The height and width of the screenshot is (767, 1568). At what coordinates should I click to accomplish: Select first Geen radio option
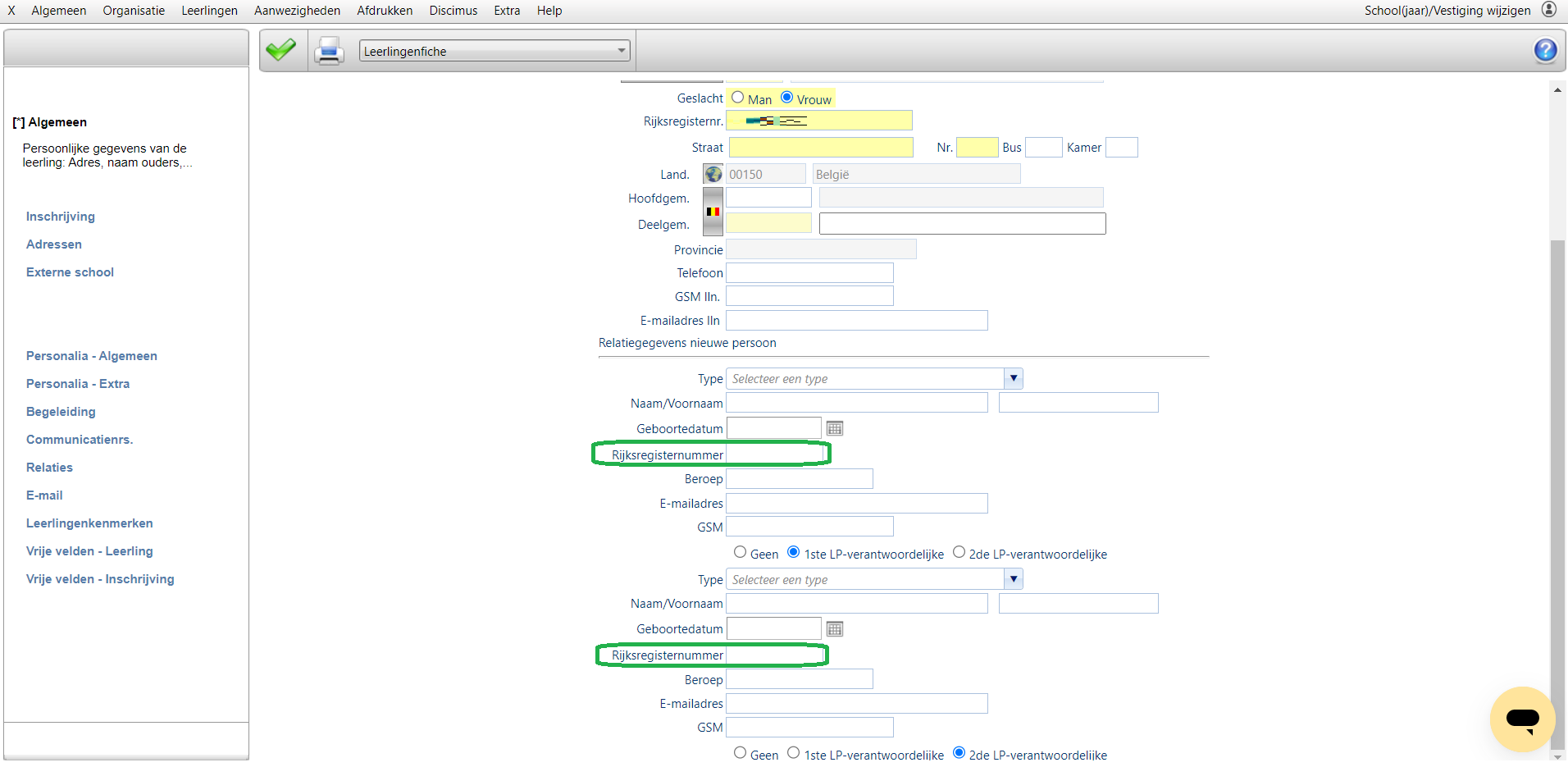pos(741,553)
